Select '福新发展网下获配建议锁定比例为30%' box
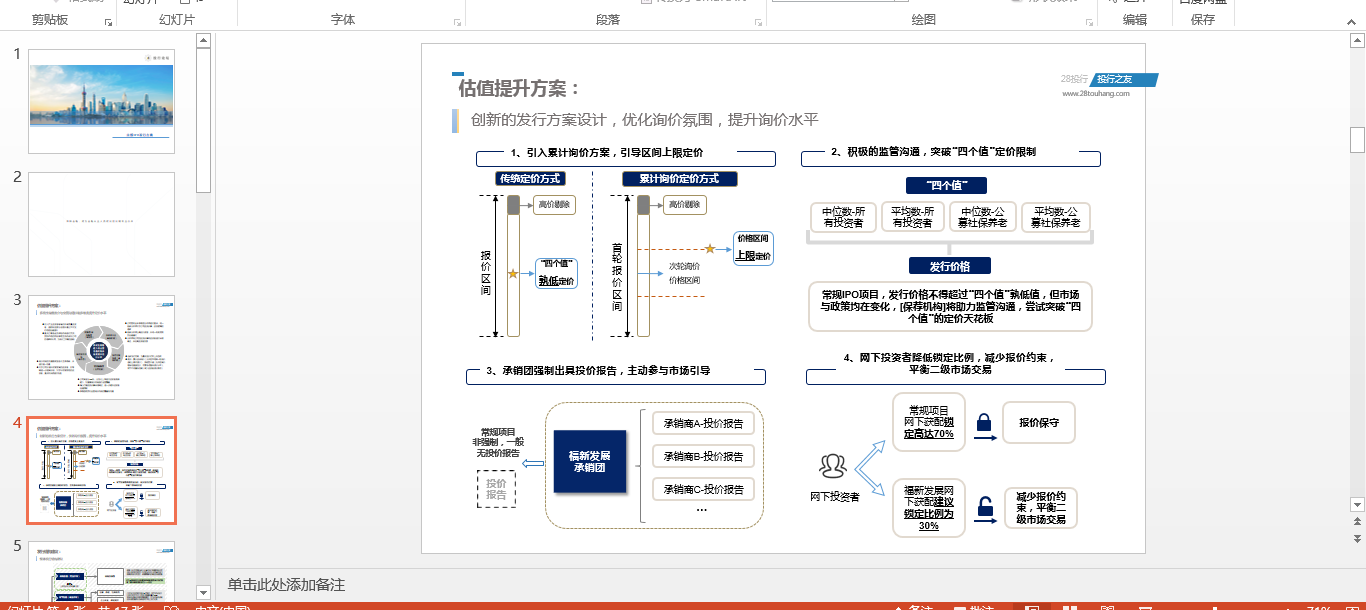Screen dimensions: 1366x610 point(929,508)
